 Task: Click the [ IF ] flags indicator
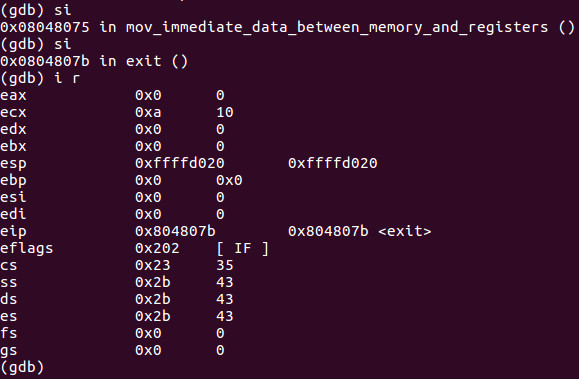pyautogui.click(x=242, y=248)
